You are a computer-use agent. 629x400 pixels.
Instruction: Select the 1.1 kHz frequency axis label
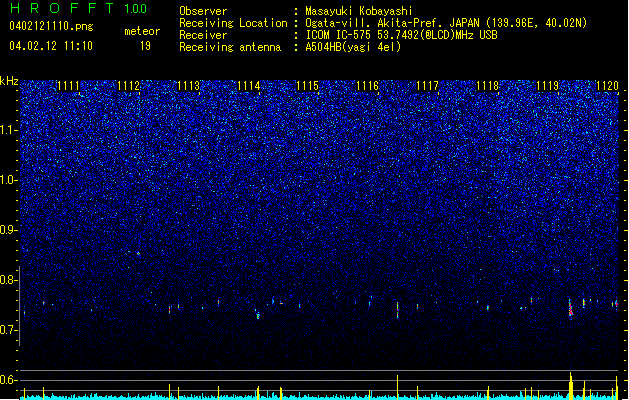click(x=9, y=131)
